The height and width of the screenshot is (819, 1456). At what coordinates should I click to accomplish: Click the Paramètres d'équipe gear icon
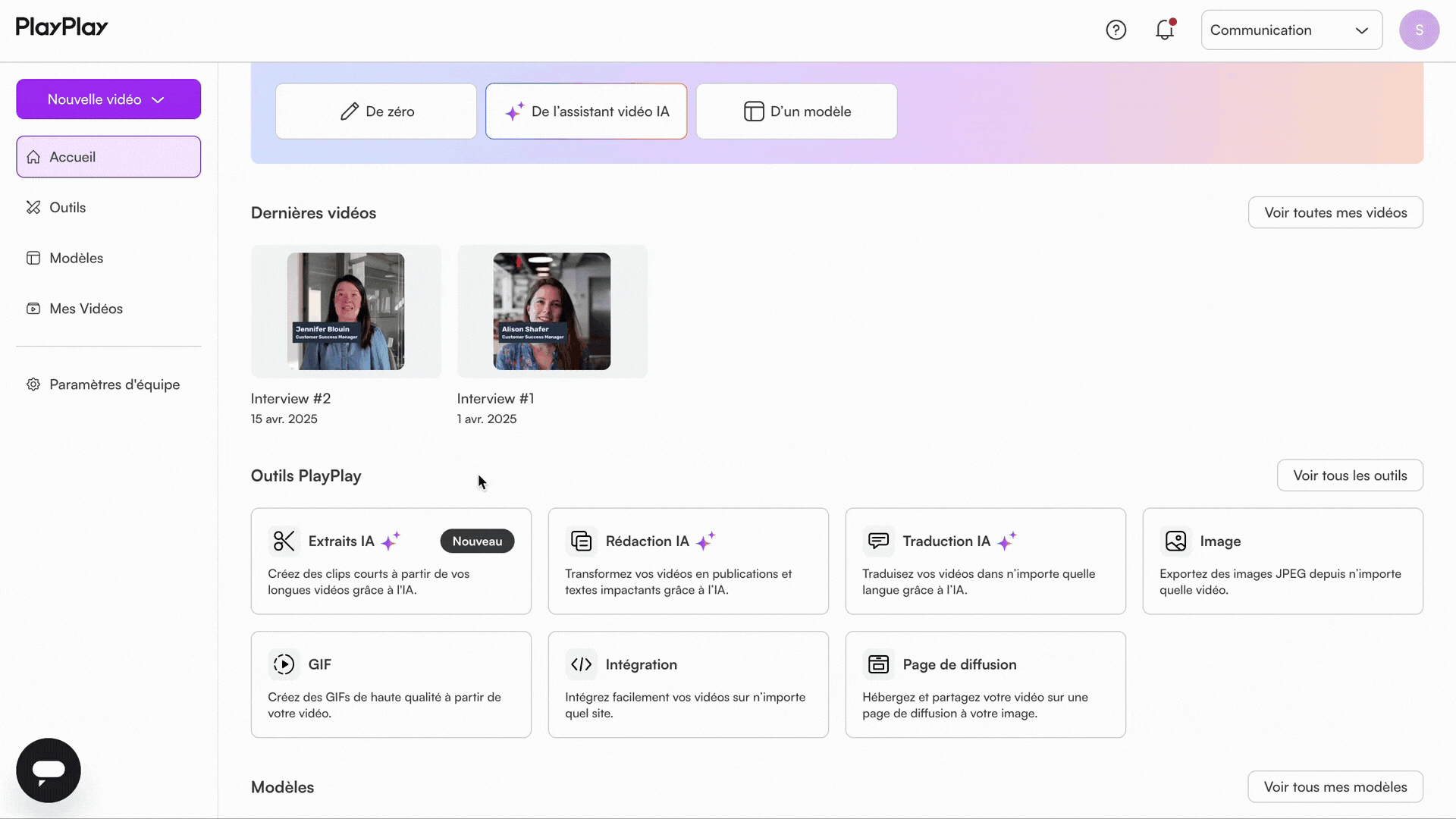click(x=33, y=384)
